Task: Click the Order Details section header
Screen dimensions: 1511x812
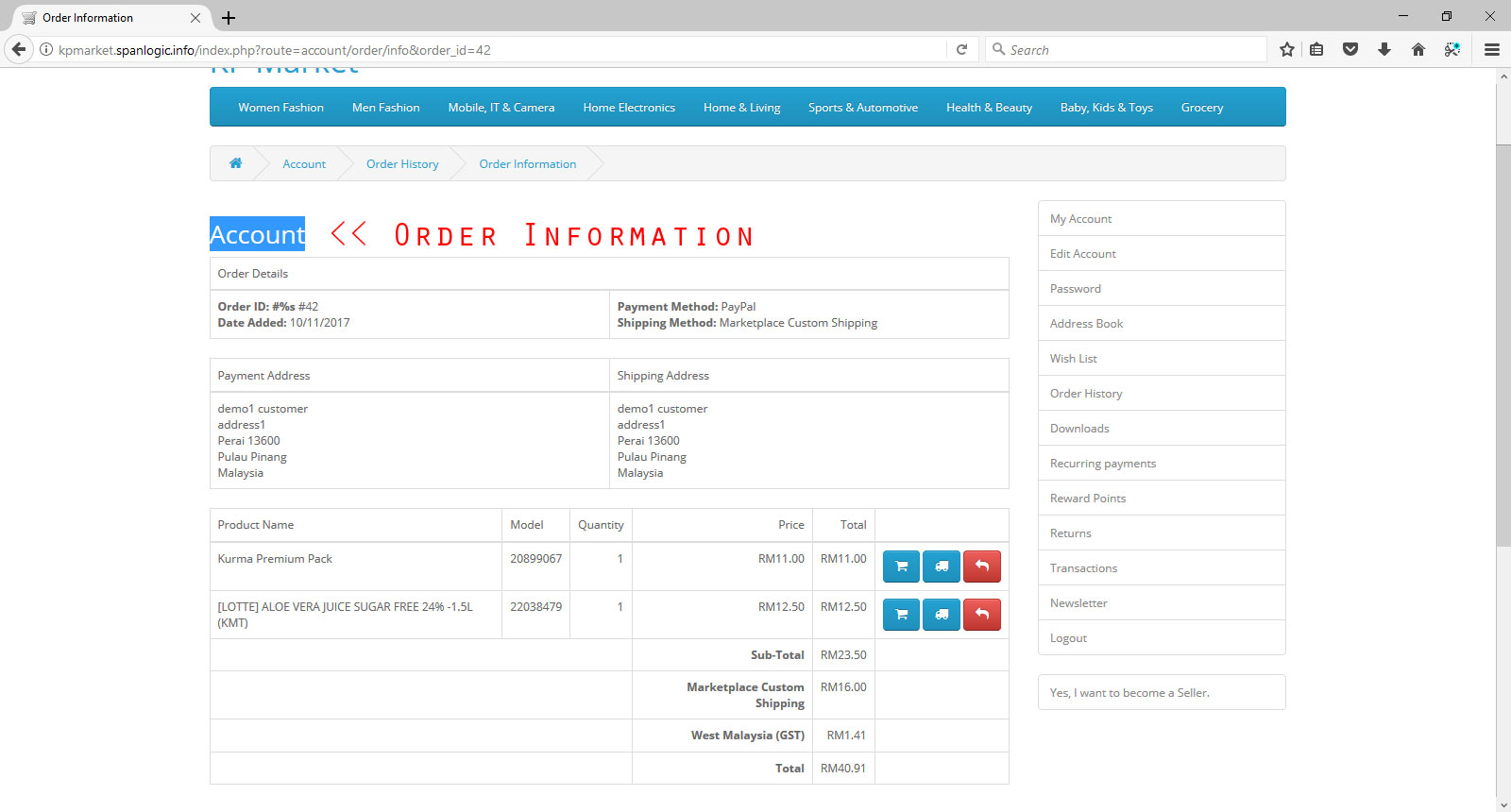Action: click(x=253, y=274)
